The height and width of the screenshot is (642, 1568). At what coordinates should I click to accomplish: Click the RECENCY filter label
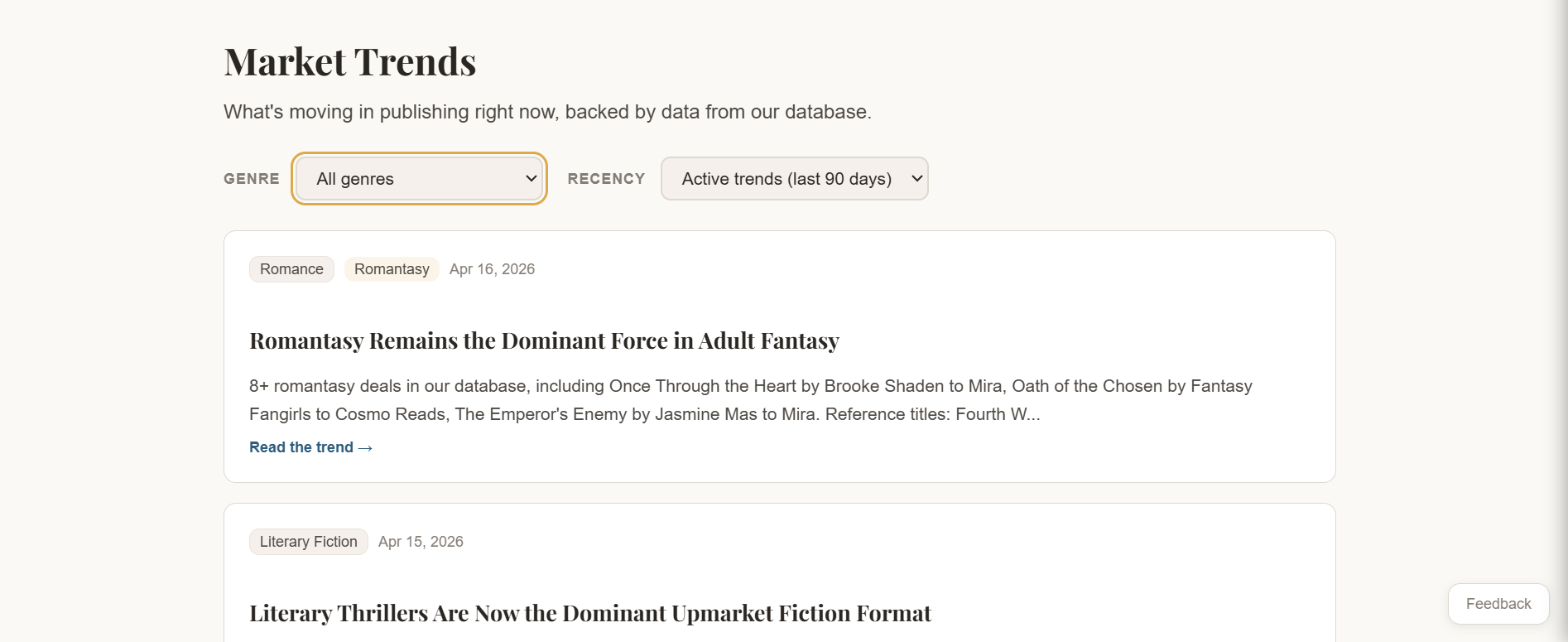[606, 179]
